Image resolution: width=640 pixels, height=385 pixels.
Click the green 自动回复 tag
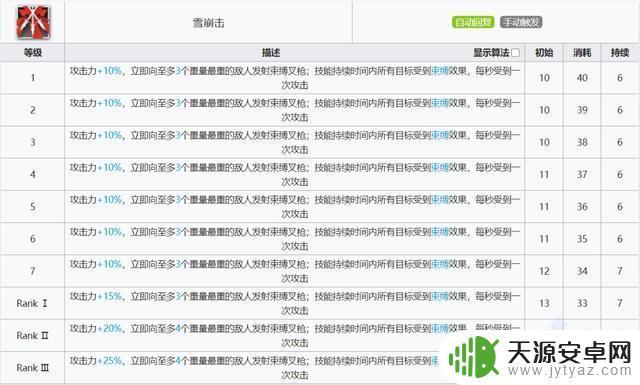tap(473, 22)
